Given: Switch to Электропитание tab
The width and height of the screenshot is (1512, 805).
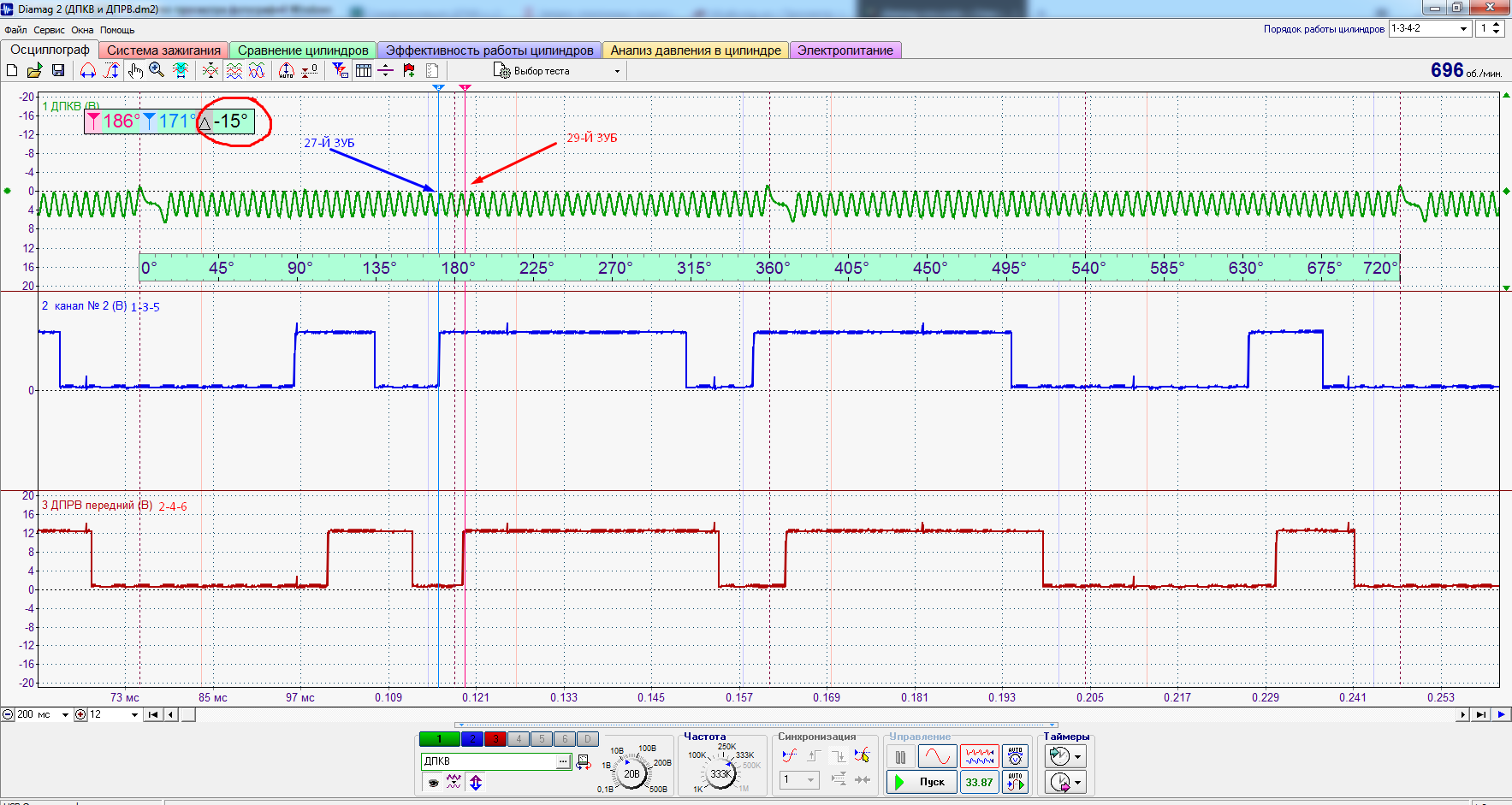Looking at the screenshot, I should pos(845,50).
